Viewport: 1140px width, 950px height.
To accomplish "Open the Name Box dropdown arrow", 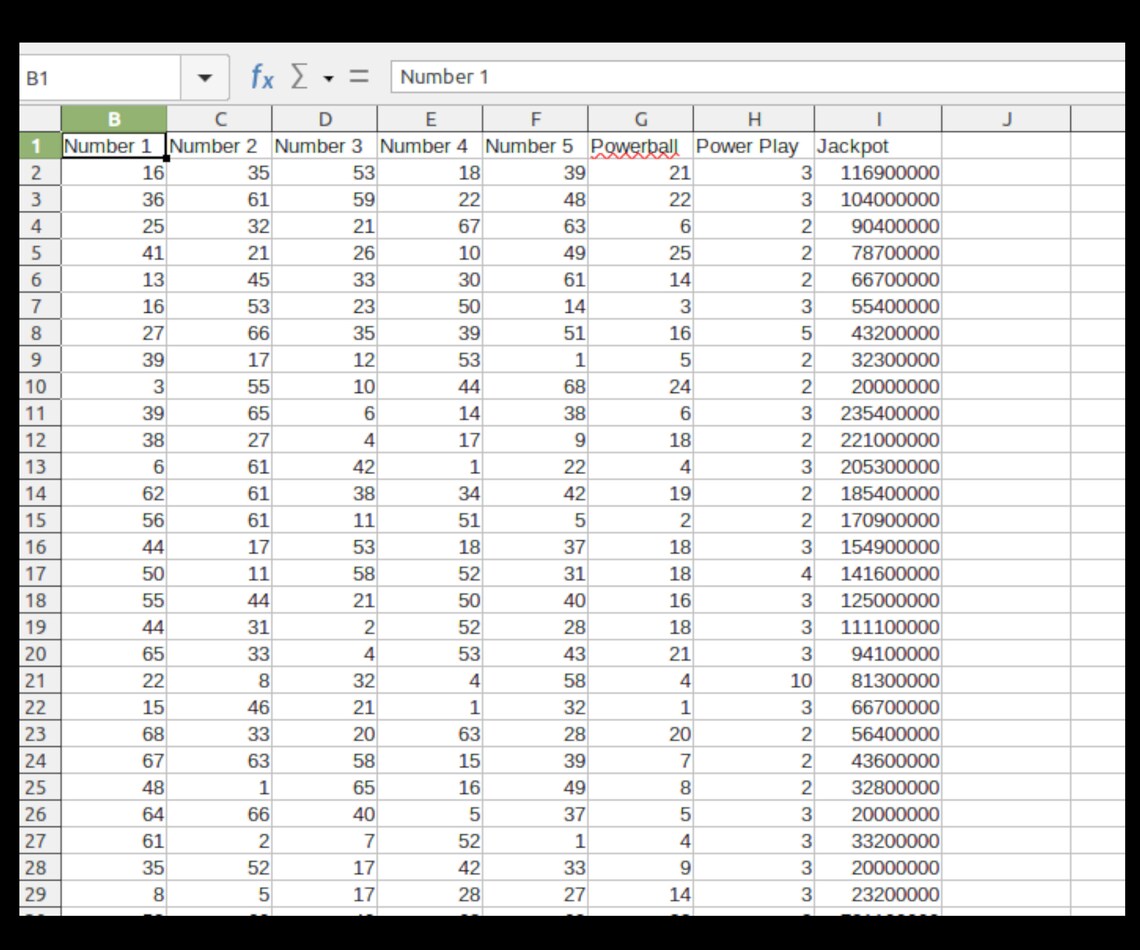I will pos(207,77).
